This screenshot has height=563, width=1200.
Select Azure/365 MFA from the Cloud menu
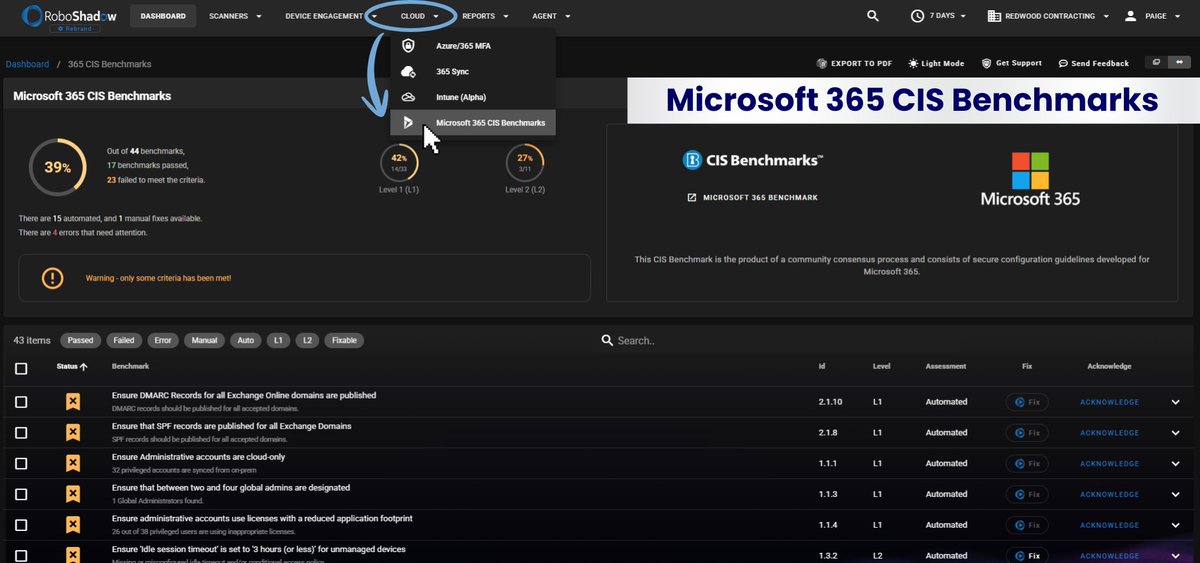473,46
